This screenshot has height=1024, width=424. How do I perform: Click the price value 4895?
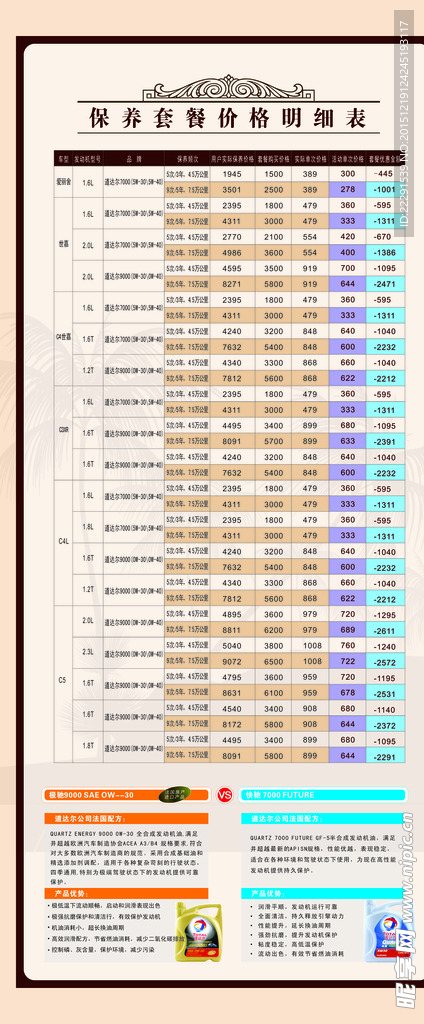coord(232,615)
